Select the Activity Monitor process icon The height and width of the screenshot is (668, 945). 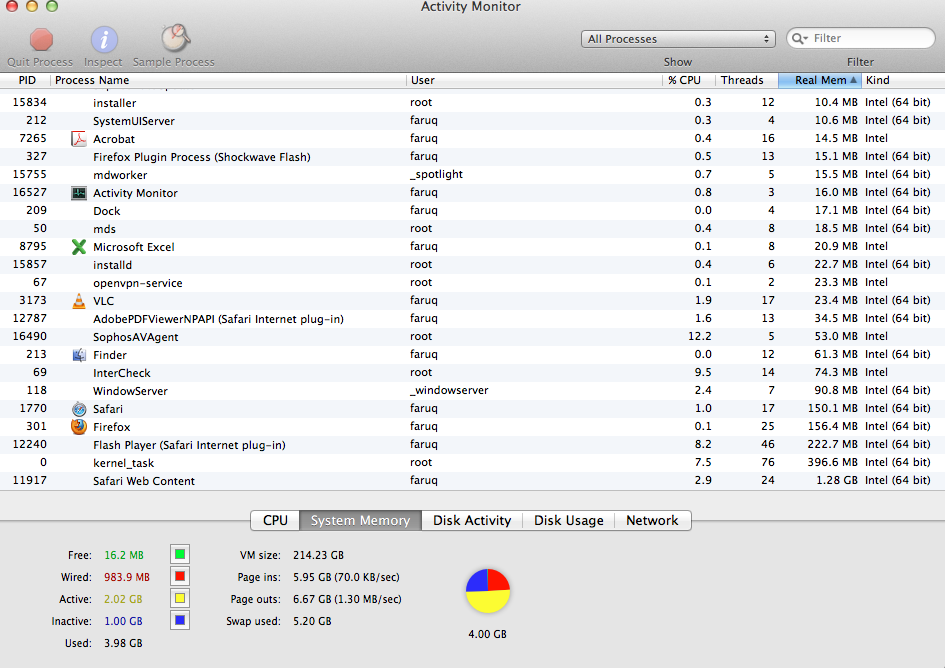pyautogui.click(x=79, y=193)
